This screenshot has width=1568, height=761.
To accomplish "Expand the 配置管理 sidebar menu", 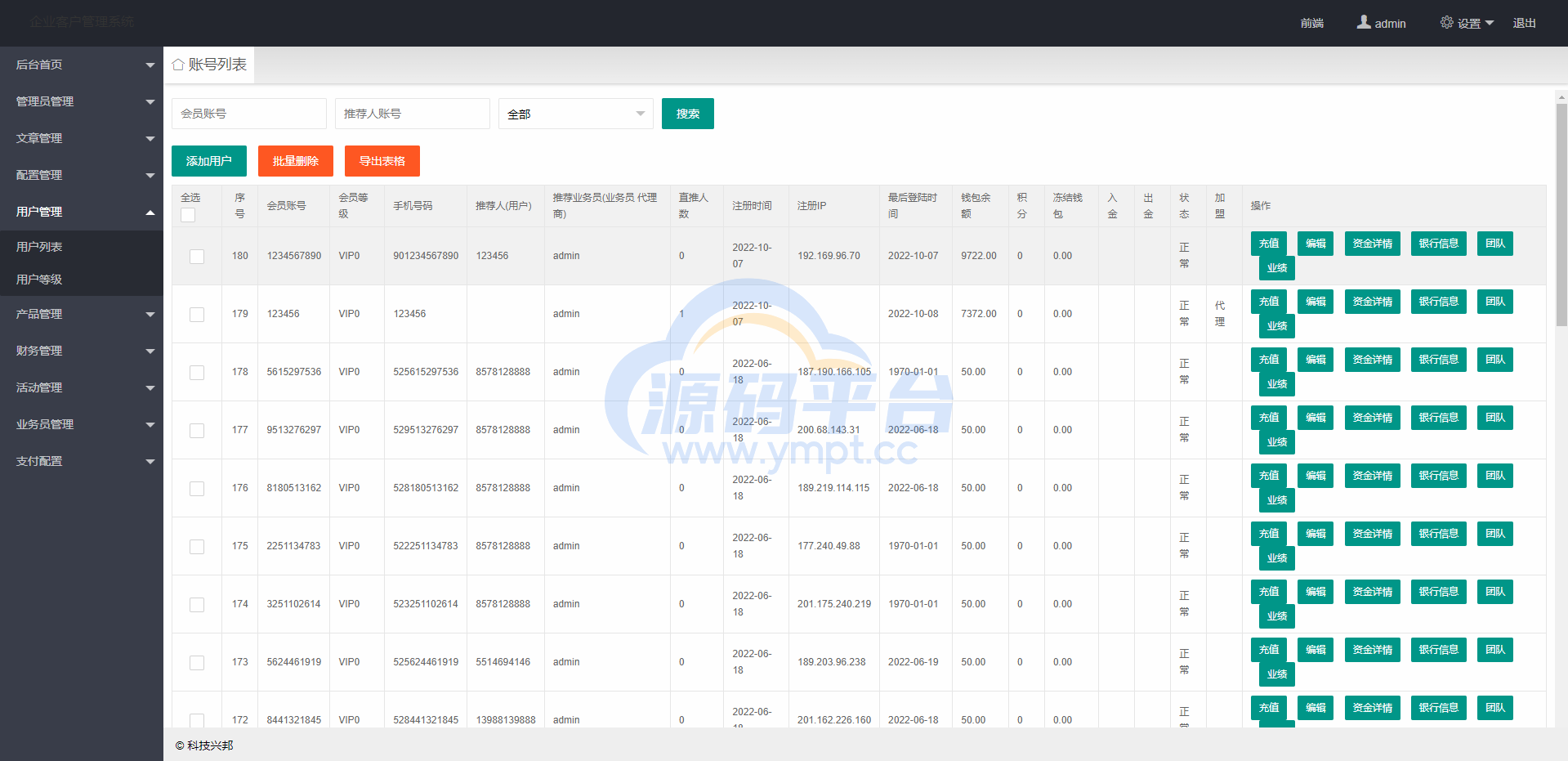I will 82,175.
